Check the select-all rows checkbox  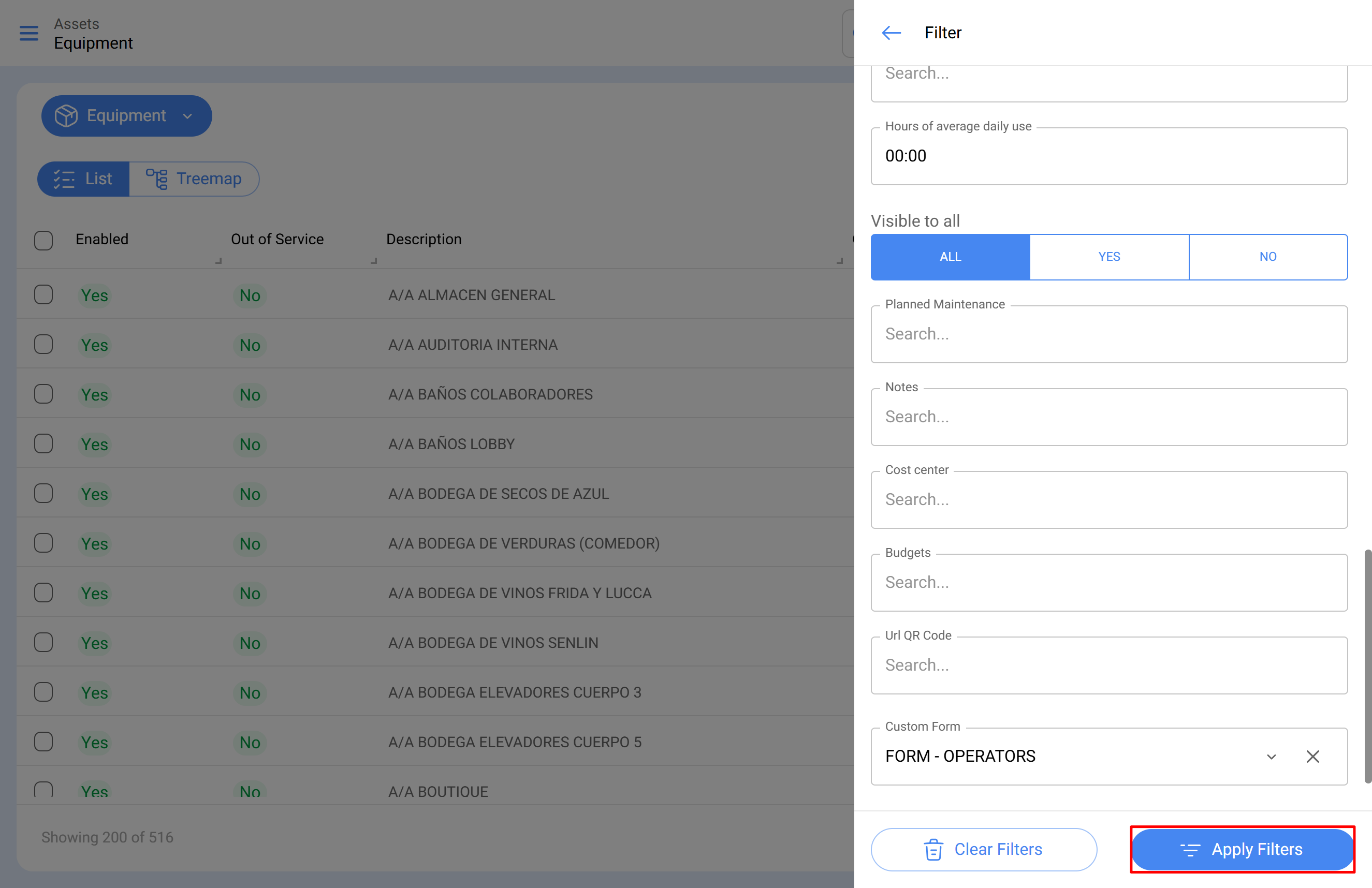(43, 240)
